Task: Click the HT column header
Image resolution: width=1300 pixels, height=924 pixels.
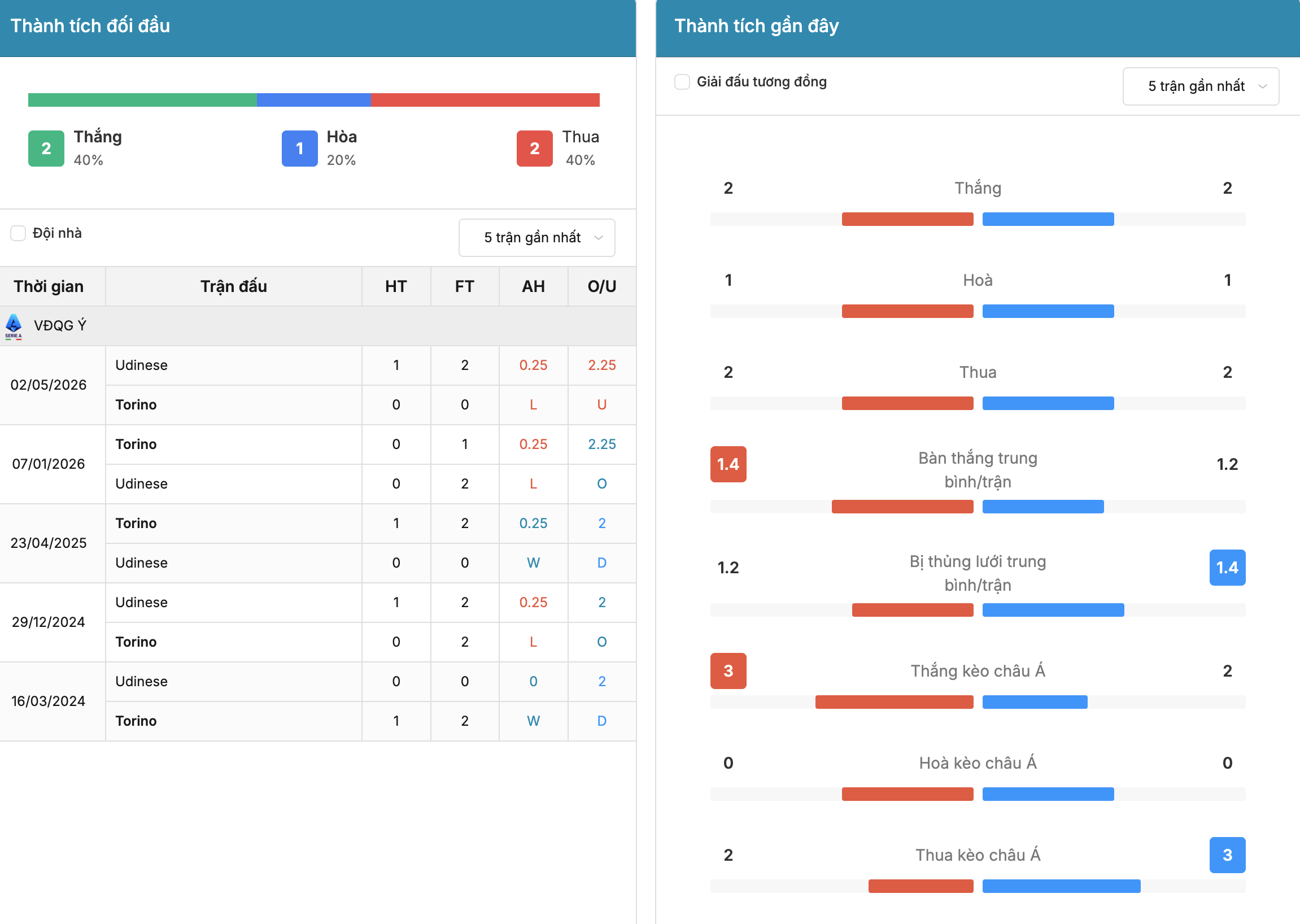Action: point(396,287)
